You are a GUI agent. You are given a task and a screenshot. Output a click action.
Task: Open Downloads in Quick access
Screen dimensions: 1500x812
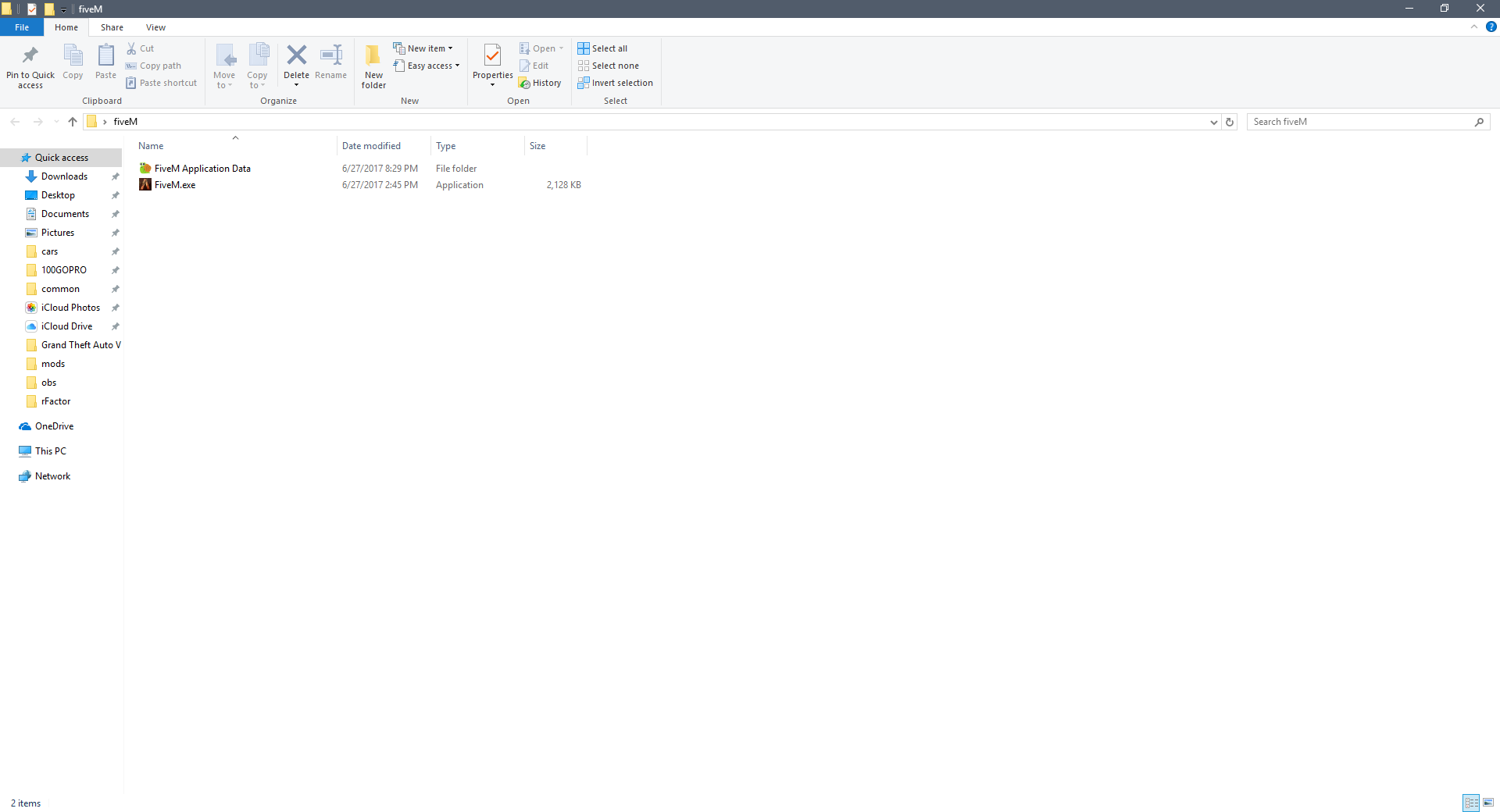point(64,176)
